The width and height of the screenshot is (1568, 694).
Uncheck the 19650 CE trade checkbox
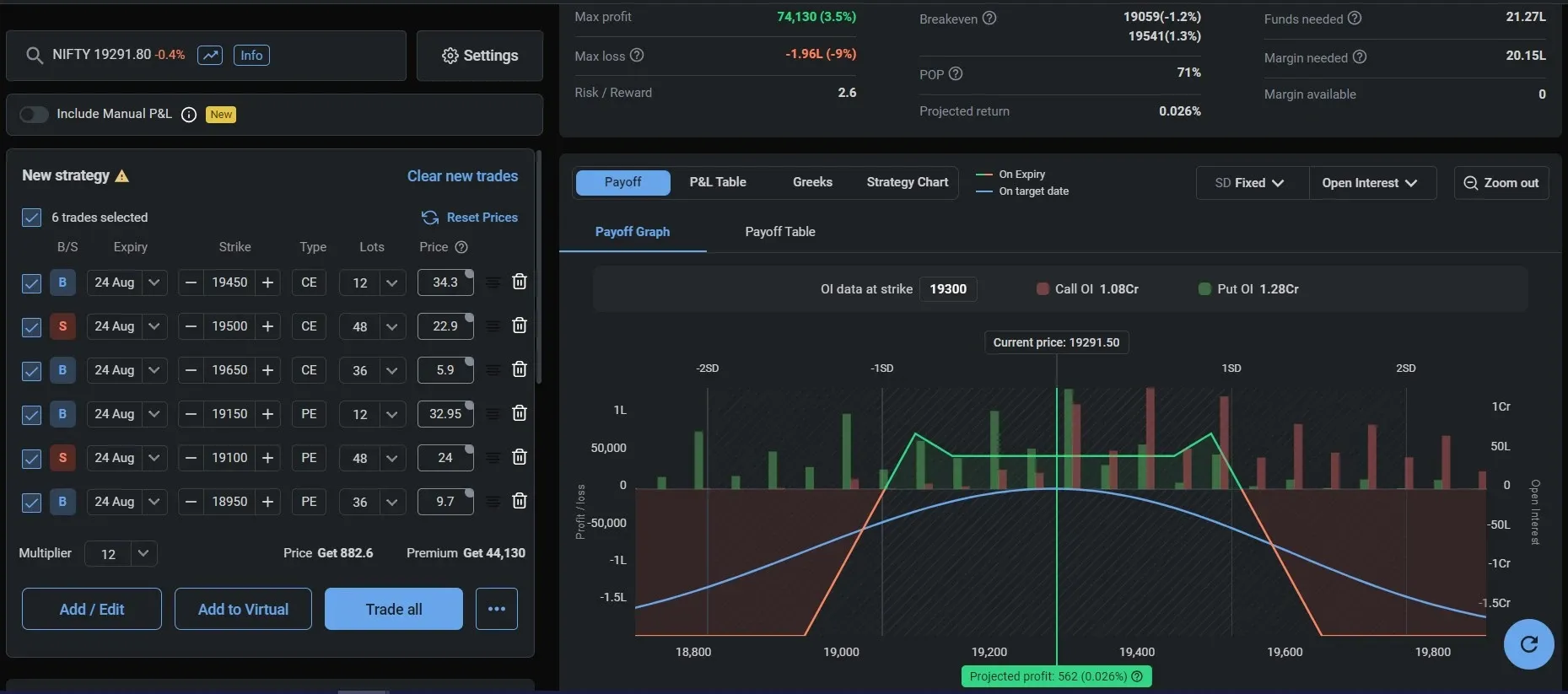(x=31, y=371)
